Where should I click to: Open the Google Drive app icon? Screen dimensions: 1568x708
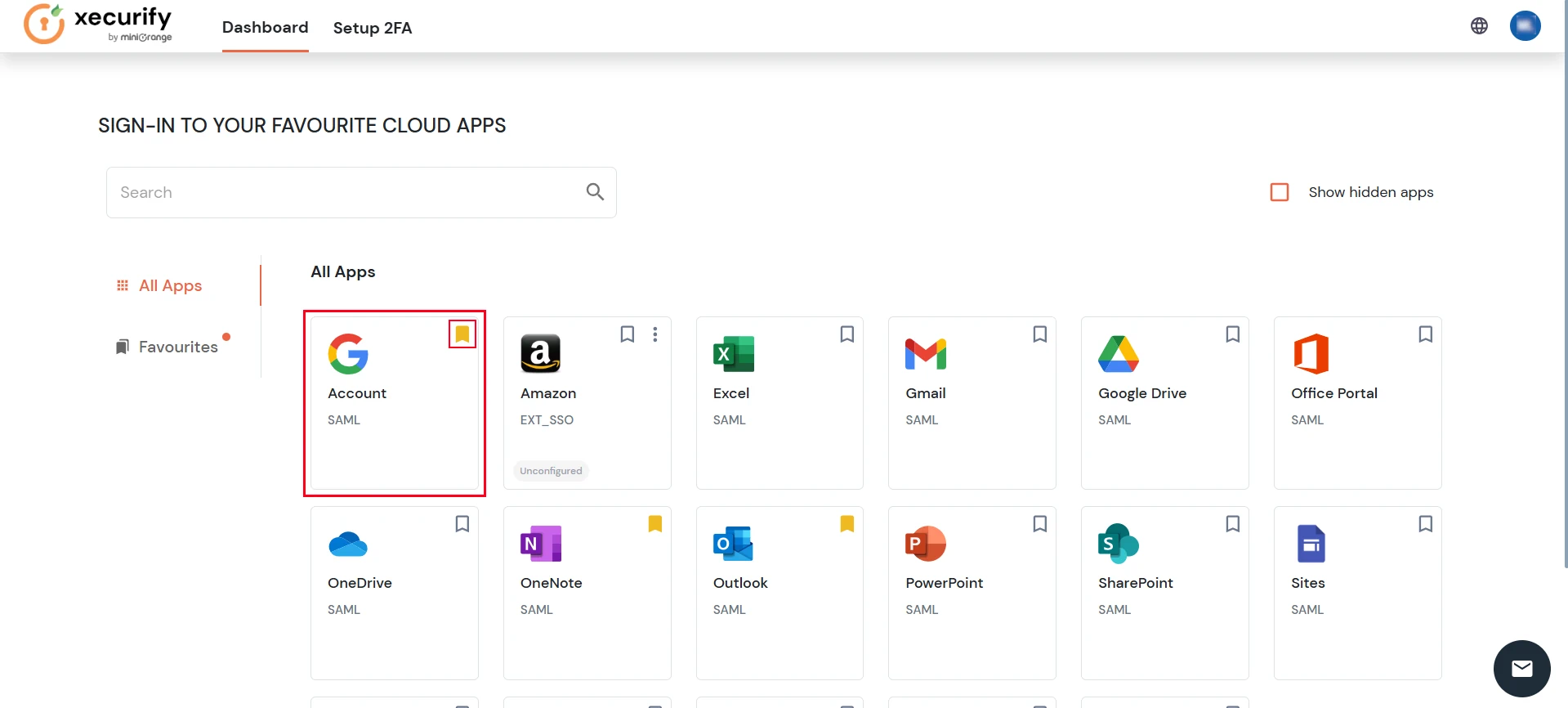pyautogui.click(x=1119, y=354)
